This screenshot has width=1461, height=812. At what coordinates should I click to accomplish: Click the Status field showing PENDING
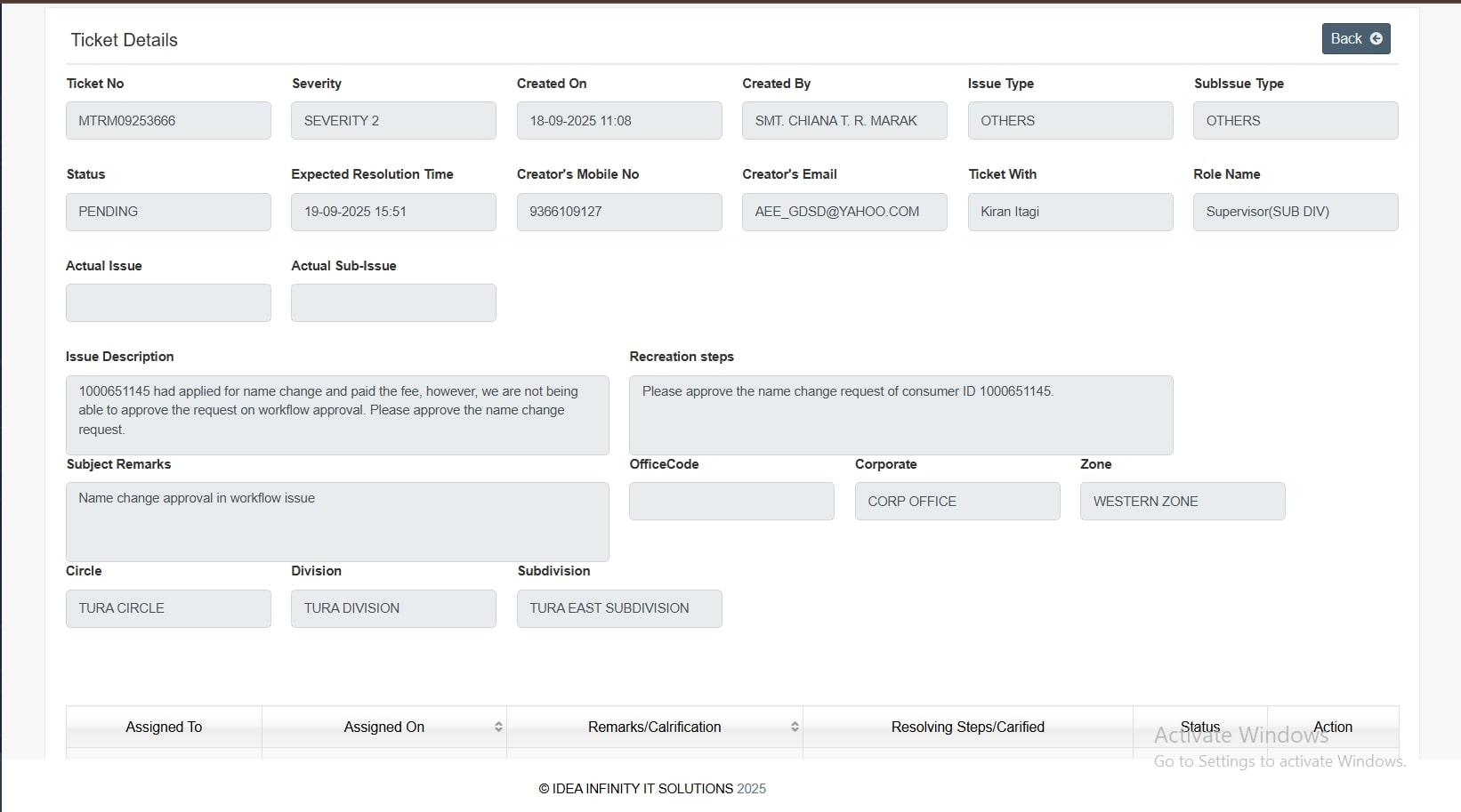click(x=168, y=212)
